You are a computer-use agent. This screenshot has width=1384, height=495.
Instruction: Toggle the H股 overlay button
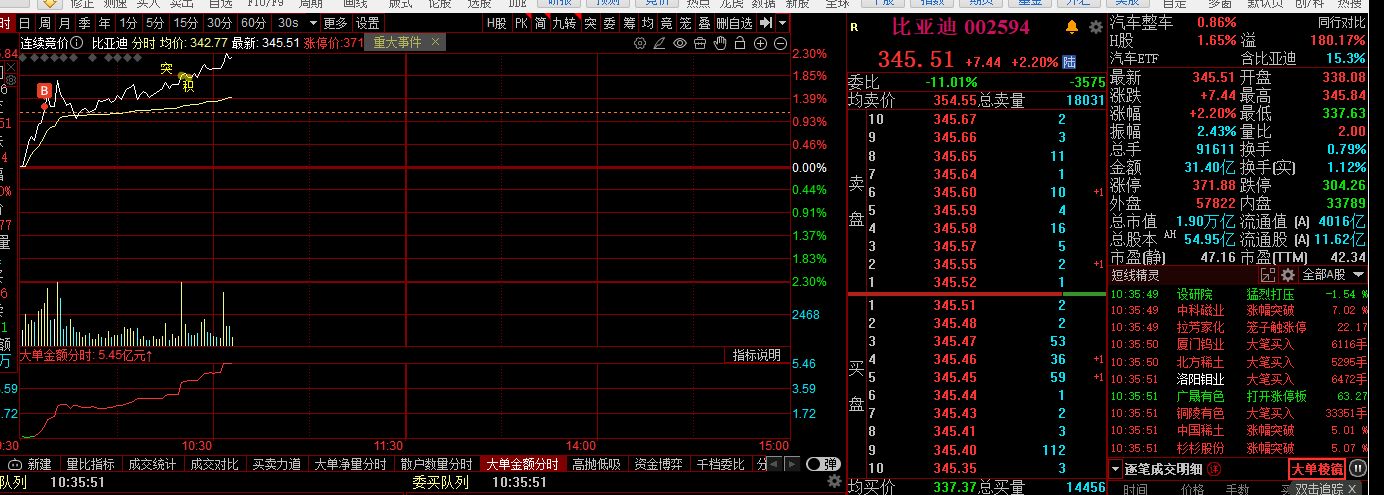497,23
